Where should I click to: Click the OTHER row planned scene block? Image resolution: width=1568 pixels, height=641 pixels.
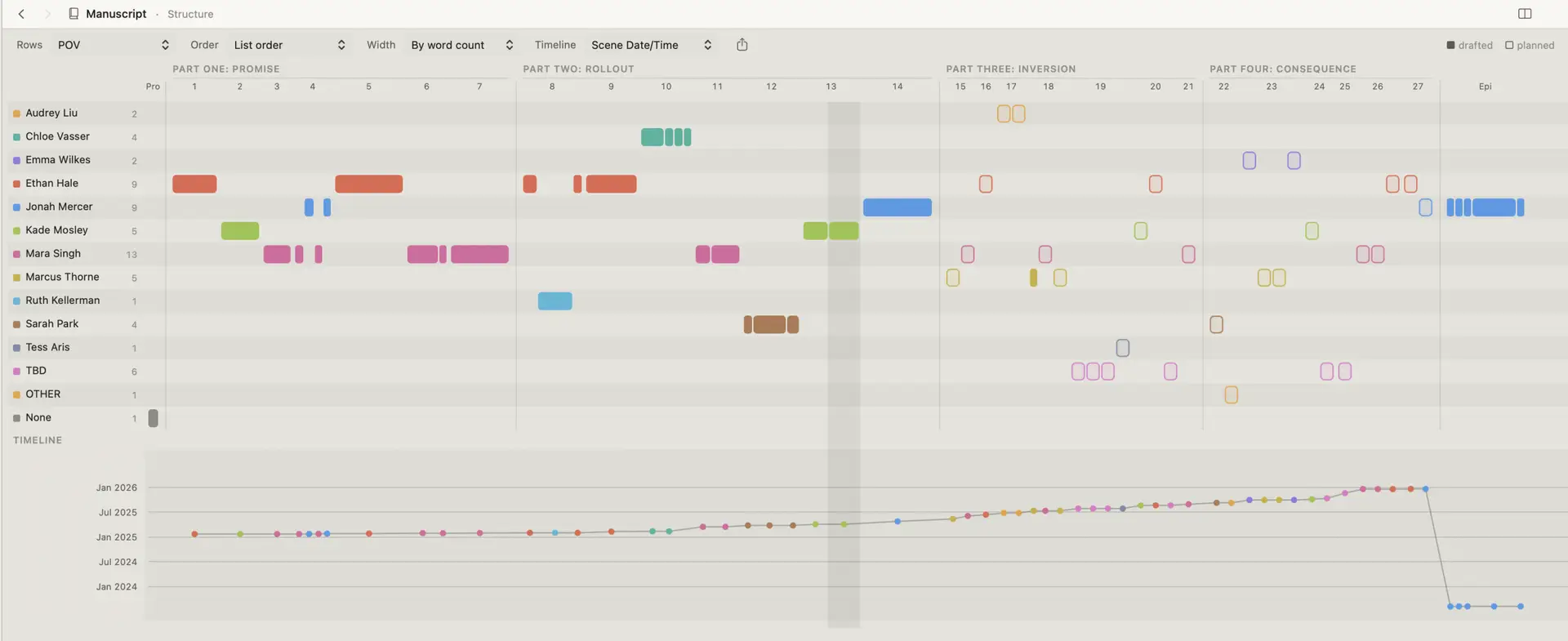tap(1232, 395)
